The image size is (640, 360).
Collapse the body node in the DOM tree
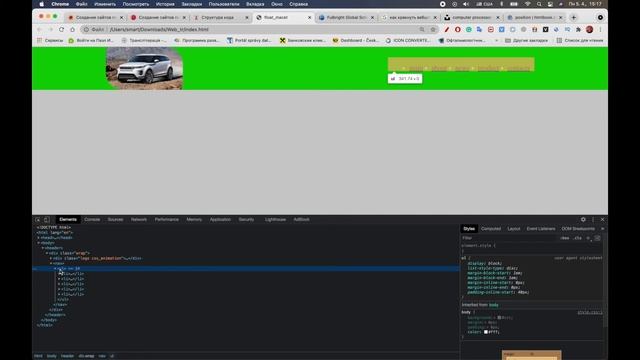(x=39, y=243)
